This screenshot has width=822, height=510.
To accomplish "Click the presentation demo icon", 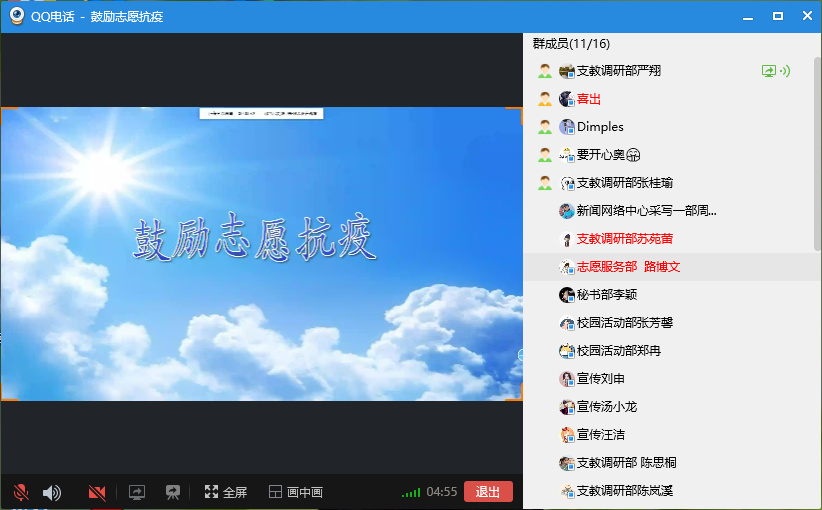I will click(172, 492).
